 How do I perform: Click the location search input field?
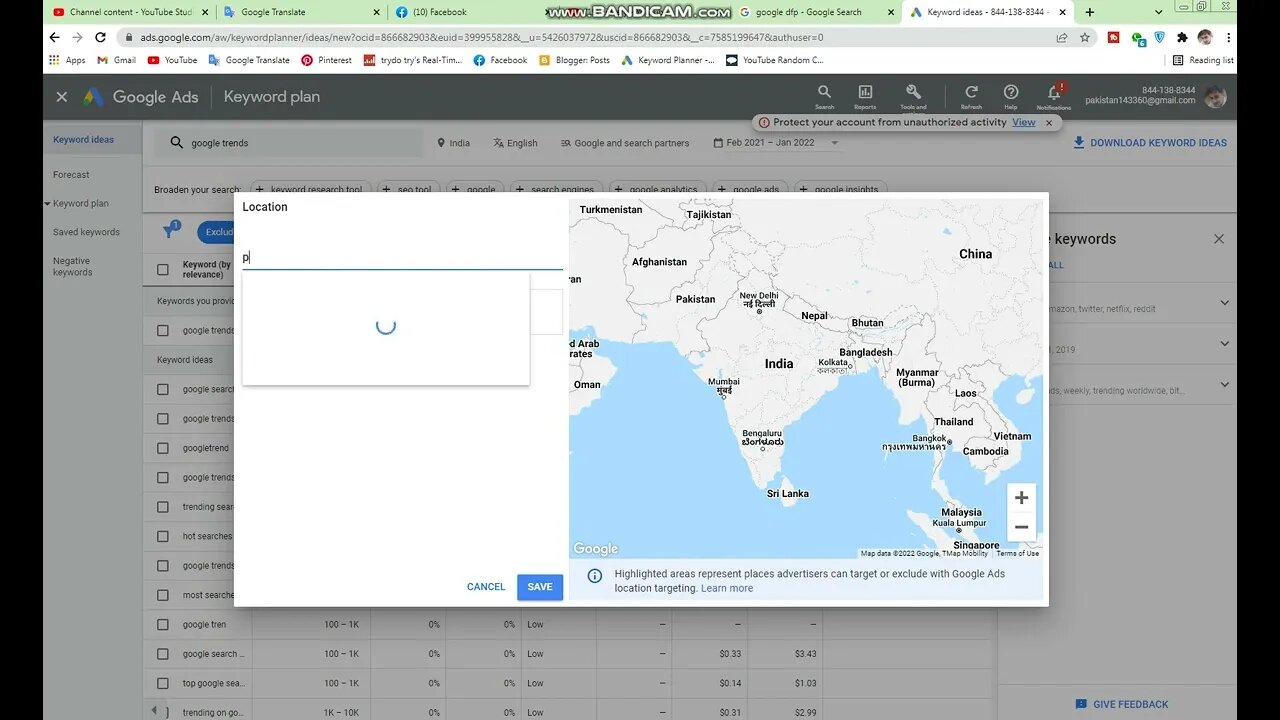pyautogui.click(x=402, y=257)
